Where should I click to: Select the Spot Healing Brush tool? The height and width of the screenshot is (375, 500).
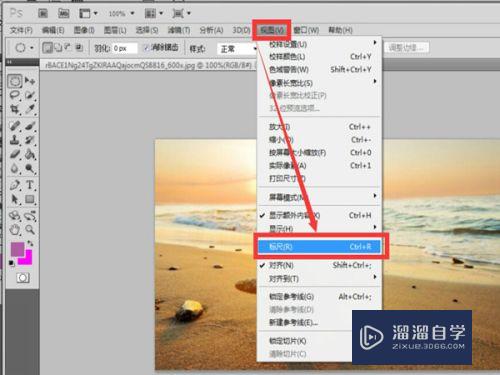[x=15, y=126]
